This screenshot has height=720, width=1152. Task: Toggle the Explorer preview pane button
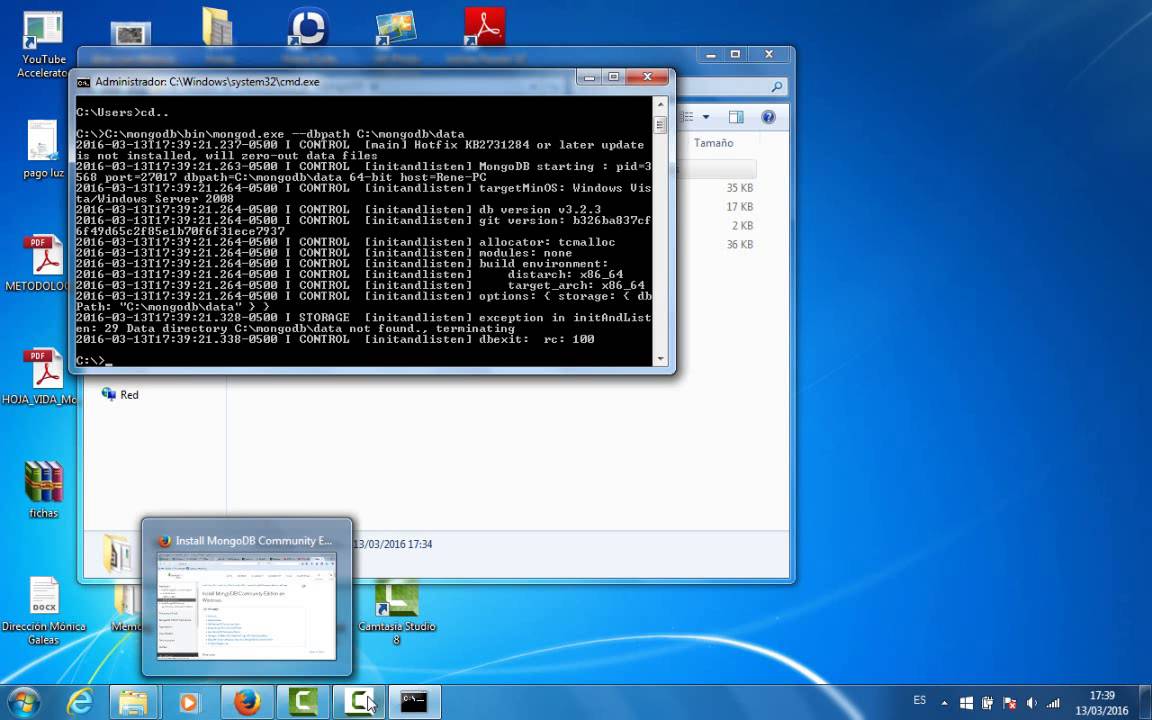(x=735, y=117)
